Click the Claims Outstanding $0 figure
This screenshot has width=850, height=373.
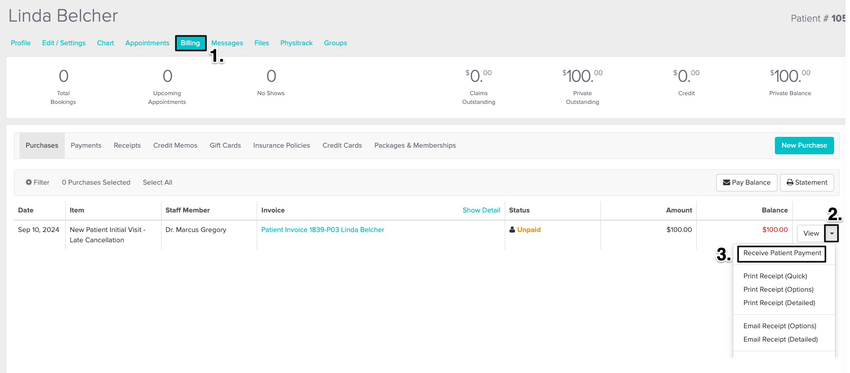click(478, 76)
